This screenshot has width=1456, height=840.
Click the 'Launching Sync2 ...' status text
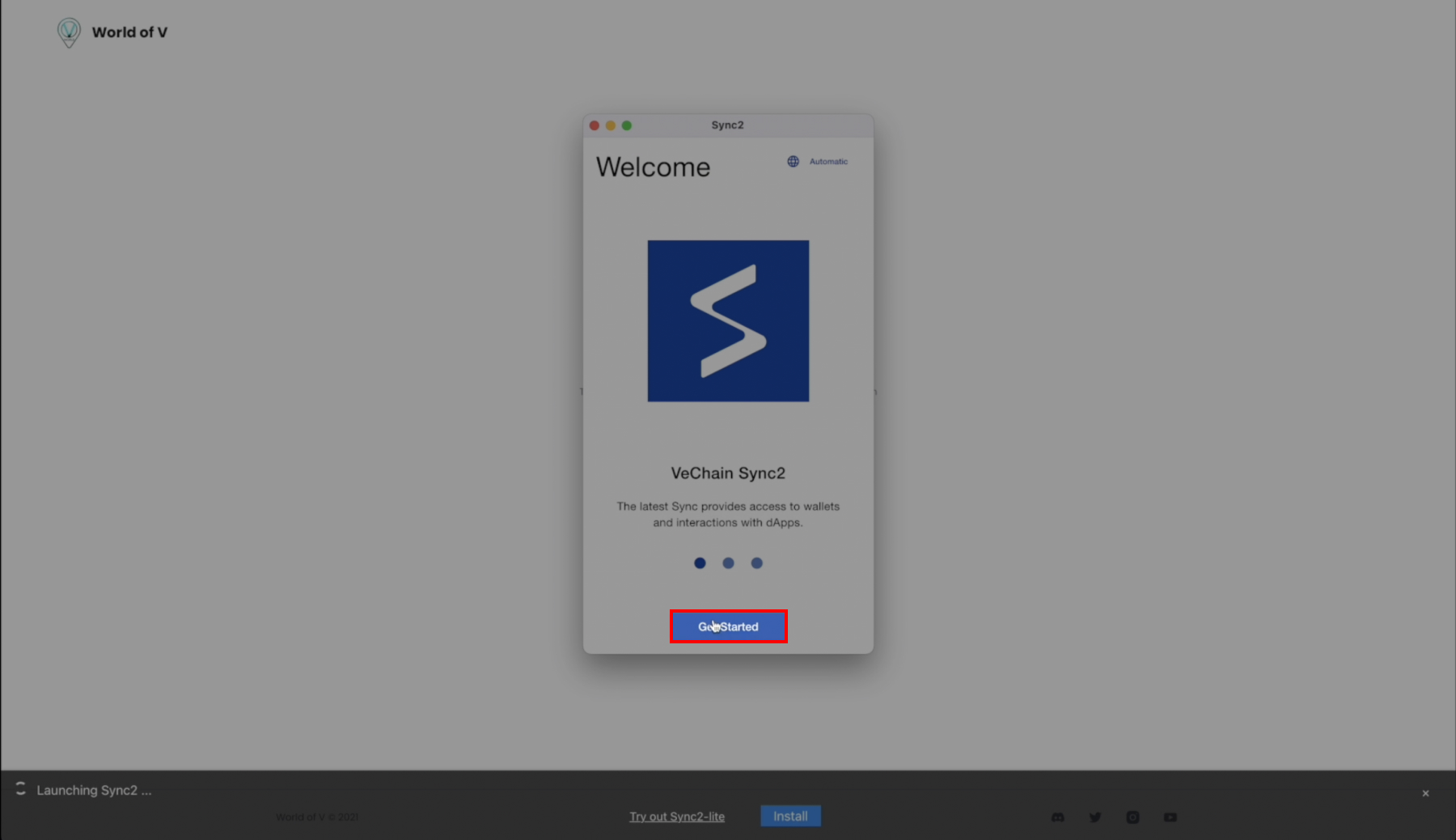(94, 790)
